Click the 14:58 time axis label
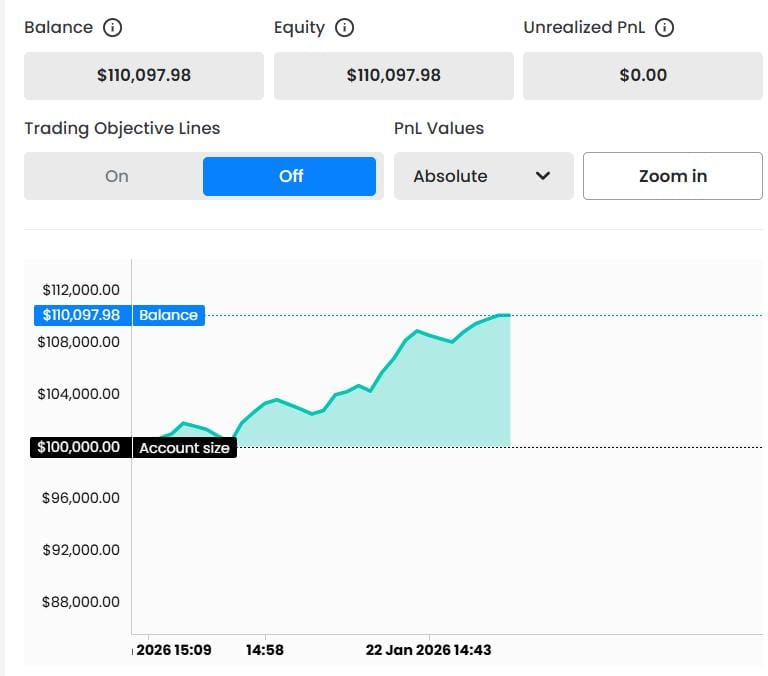This screenshot has height=676, width=768. coord(265,650)
